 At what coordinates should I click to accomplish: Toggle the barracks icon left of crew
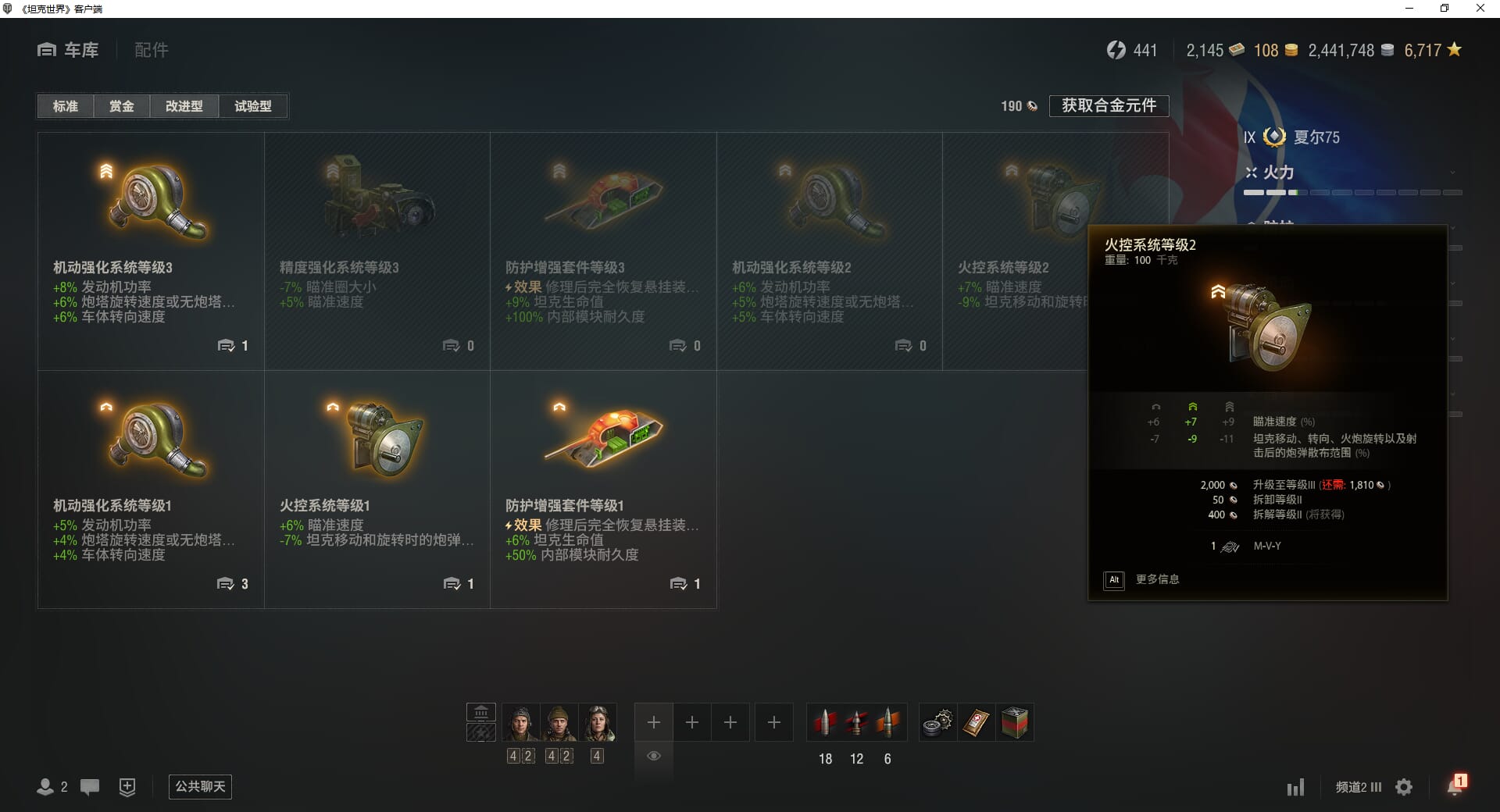(481, 712)
